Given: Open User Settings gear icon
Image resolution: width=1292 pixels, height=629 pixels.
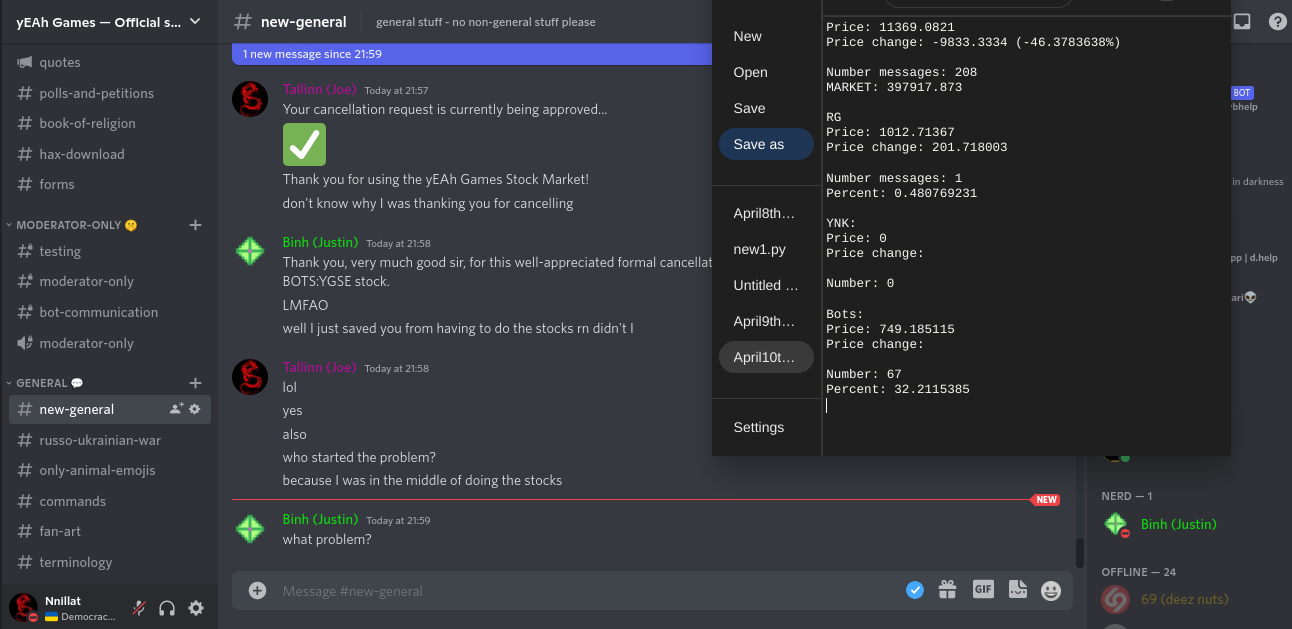Looking at the screenshot, I should pyautogui.click(x=196, y=608).
